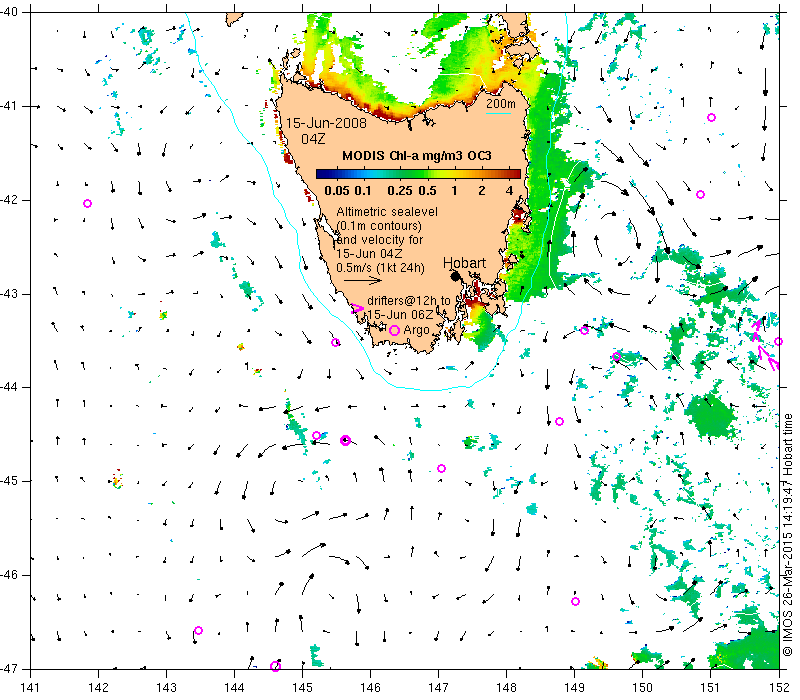This screenshot has height=700, width=800.
Task: Click latitude axis label -47
Action: pos(8,668)
